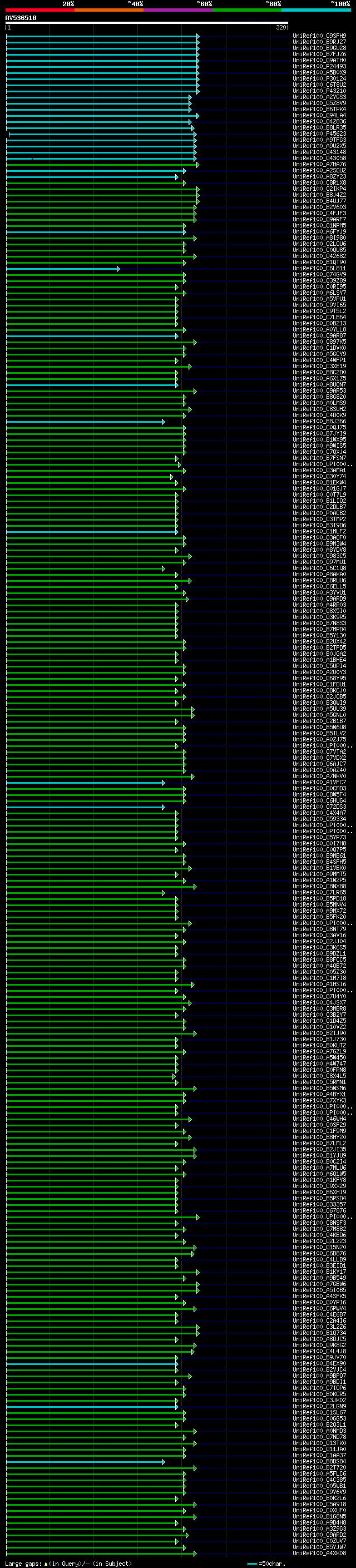Click the AV536510 query name
Image resolution: width=356 pixels, height=1568 pixels.
[21, 18]
